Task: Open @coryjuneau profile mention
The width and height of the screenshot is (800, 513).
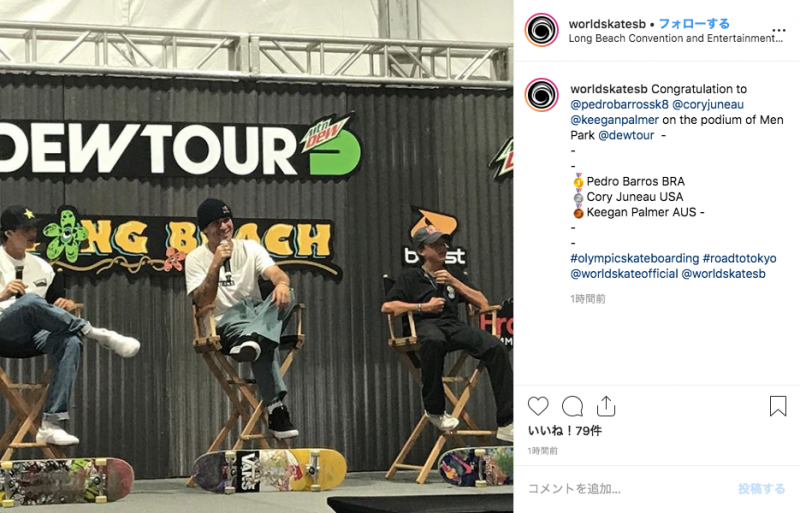Action: (708, 105)
